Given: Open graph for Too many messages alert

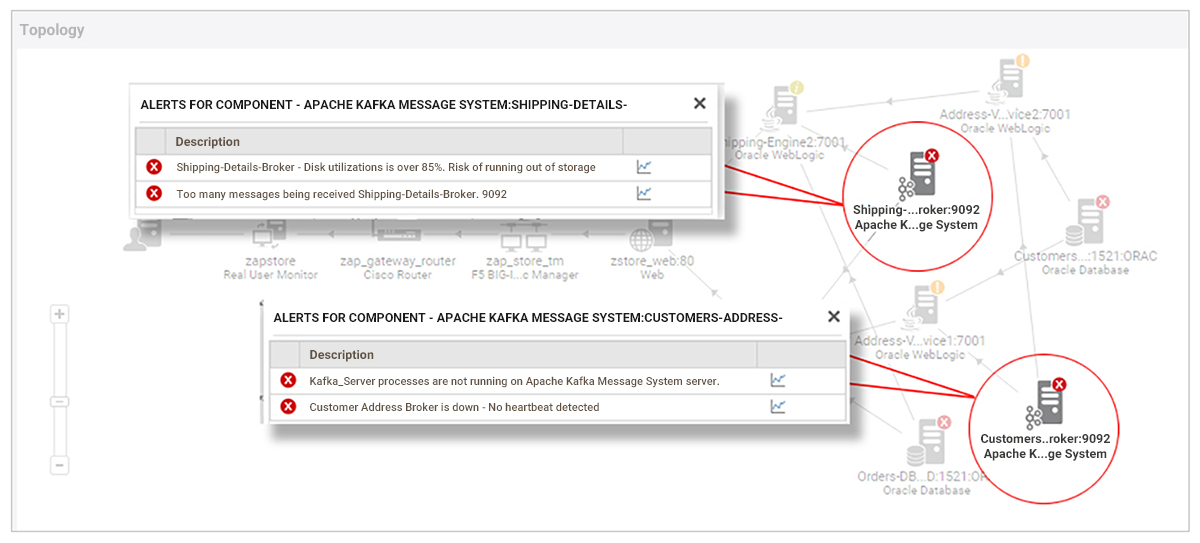Looking at the screenshot, I should pos(644,193).
